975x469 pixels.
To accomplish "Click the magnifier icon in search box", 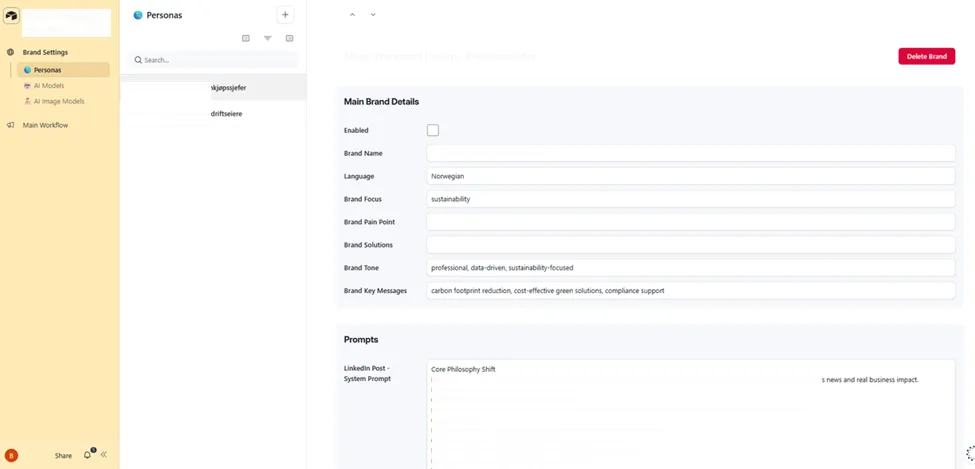I will click(138, 60).
